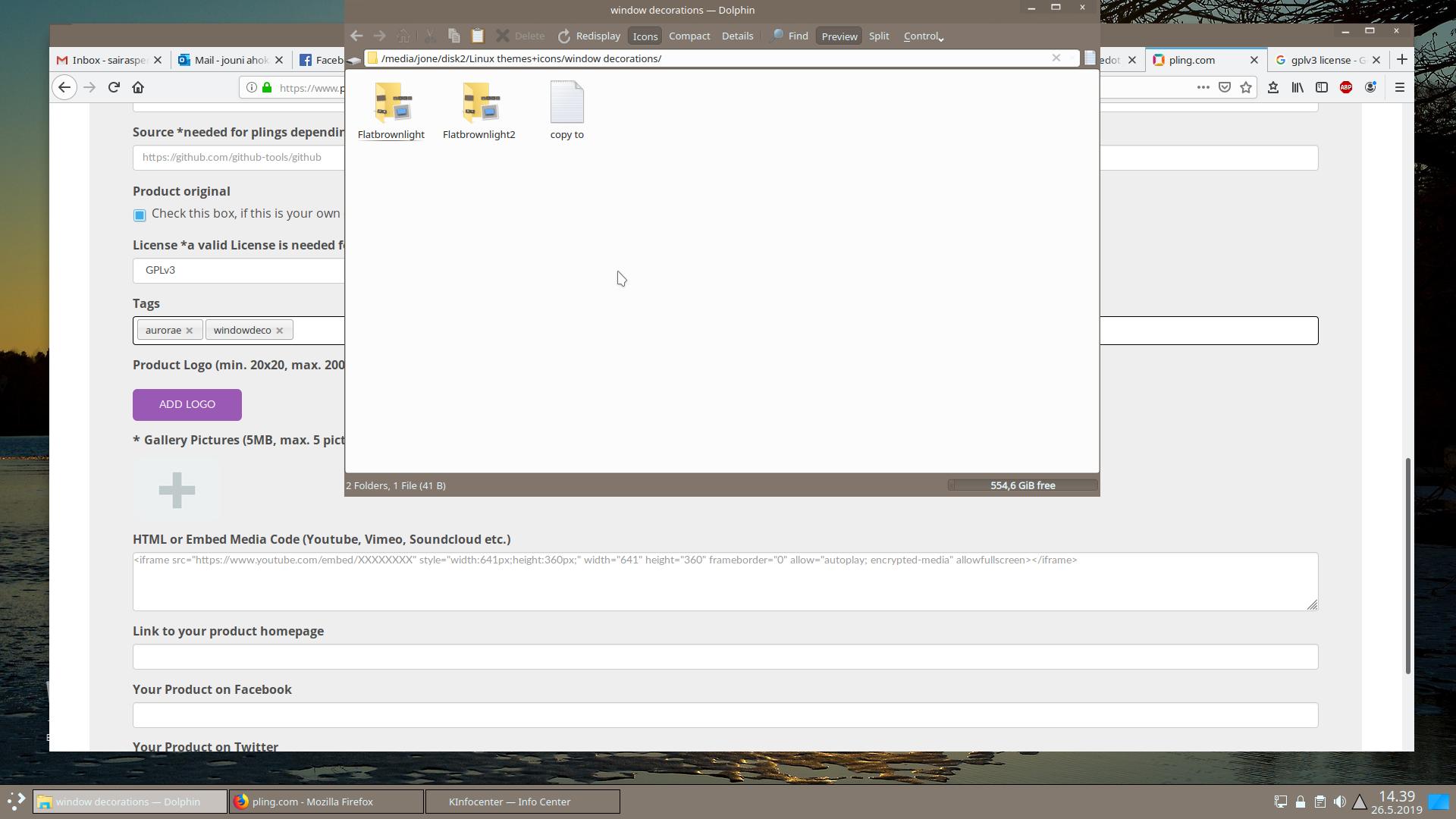The height and width of the screenshot is (819, 1456).
Task: Click Dolphin's Copy toolbar icon
Action: pyautogui.click(x=453, y=36)
